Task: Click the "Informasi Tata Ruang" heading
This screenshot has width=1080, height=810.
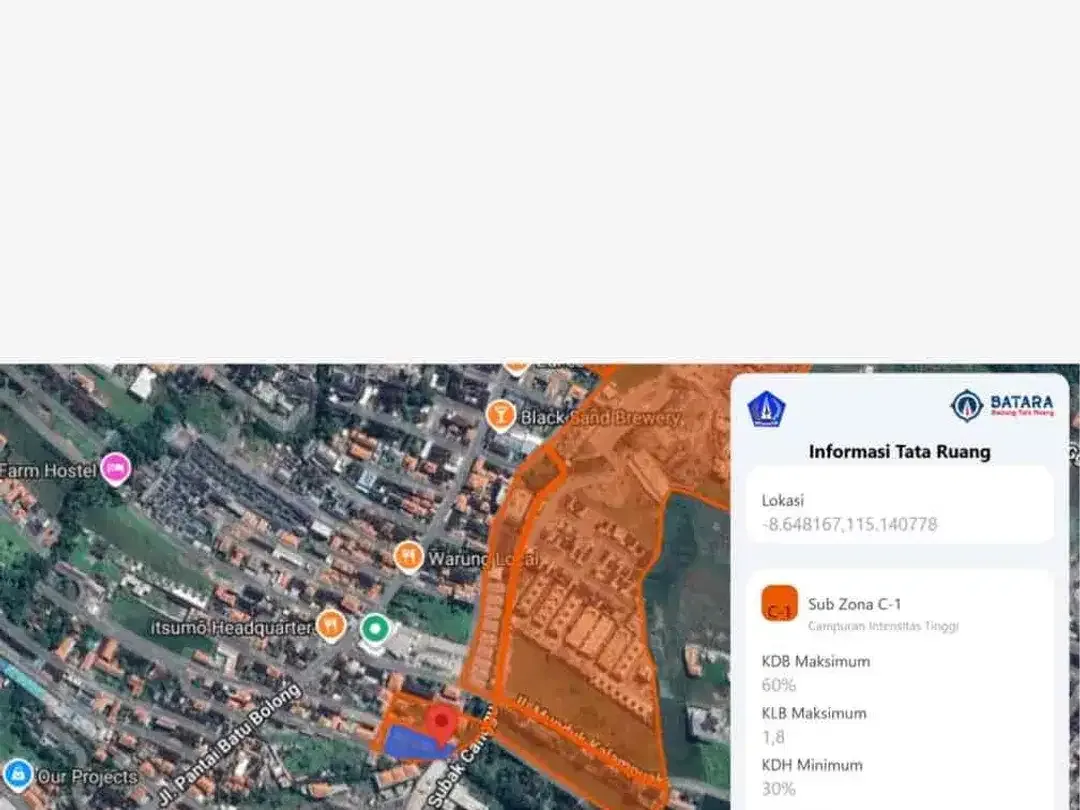Action: (x=900, y=452)
